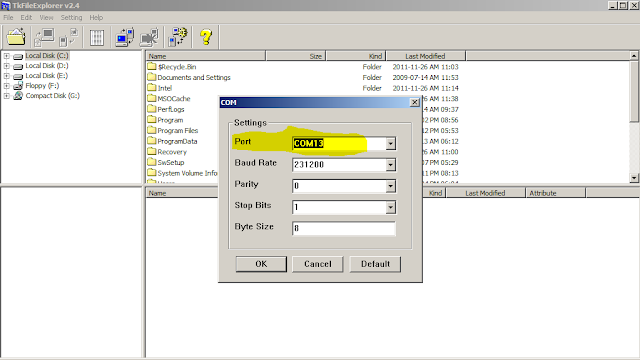Image resolution: width=640 pixels, height=360 pixels.
Task: Click the yellow question mark help icon
Action: tap(206, 37)
